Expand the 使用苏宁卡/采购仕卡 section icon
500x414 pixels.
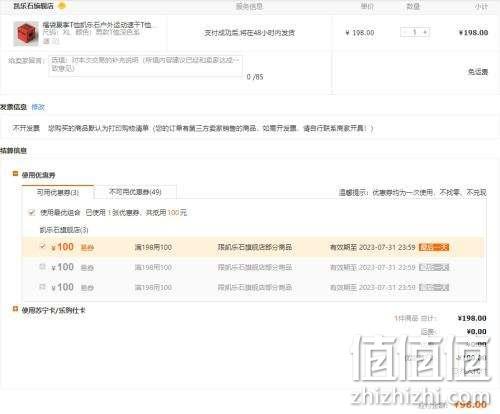coord(15,309)
